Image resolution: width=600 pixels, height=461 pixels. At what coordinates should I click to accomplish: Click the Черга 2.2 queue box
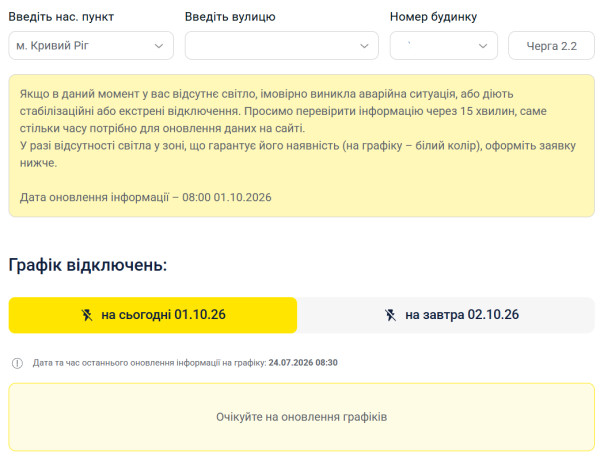[x=551, y=46]
